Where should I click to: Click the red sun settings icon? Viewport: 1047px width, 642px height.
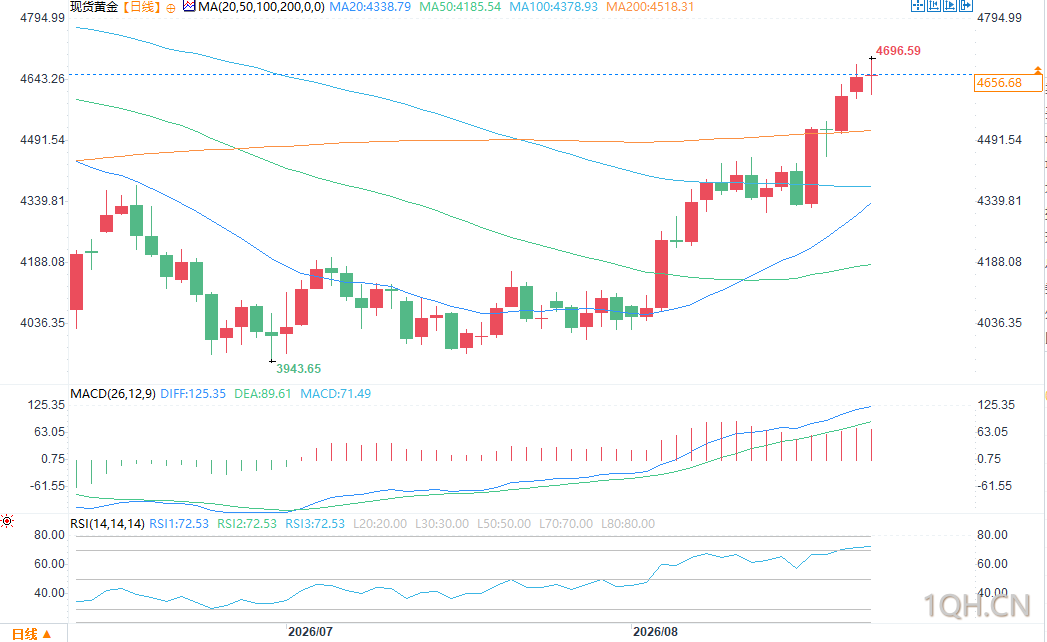(x=7, y=521)
